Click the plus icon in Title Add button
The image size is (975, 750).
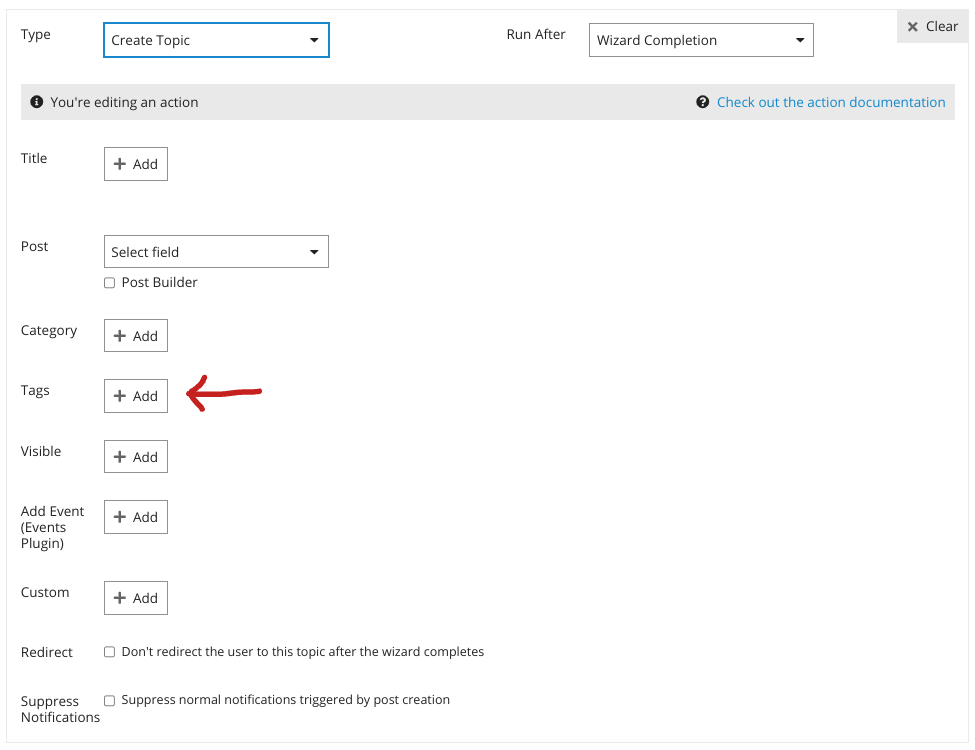tap(120, 164)
